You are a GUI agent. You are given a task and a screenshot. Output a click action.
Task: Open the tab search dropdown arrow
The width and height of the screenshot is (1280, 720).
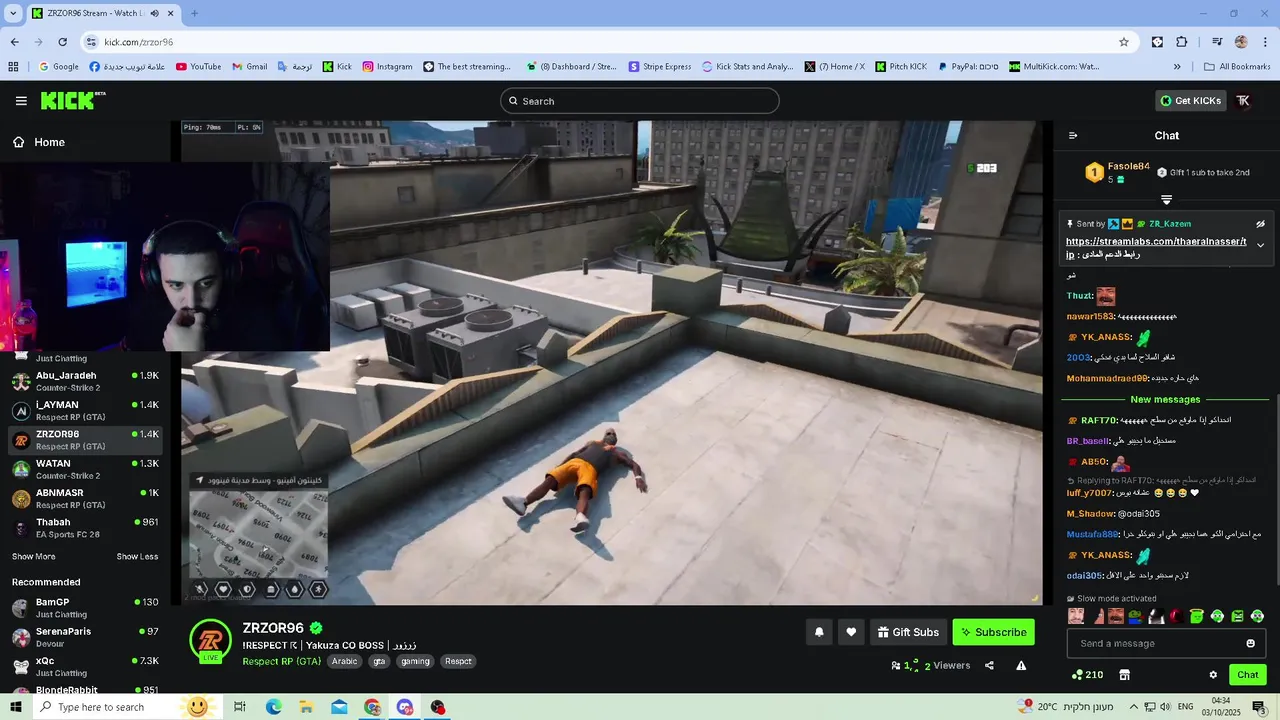coord(13,13)
